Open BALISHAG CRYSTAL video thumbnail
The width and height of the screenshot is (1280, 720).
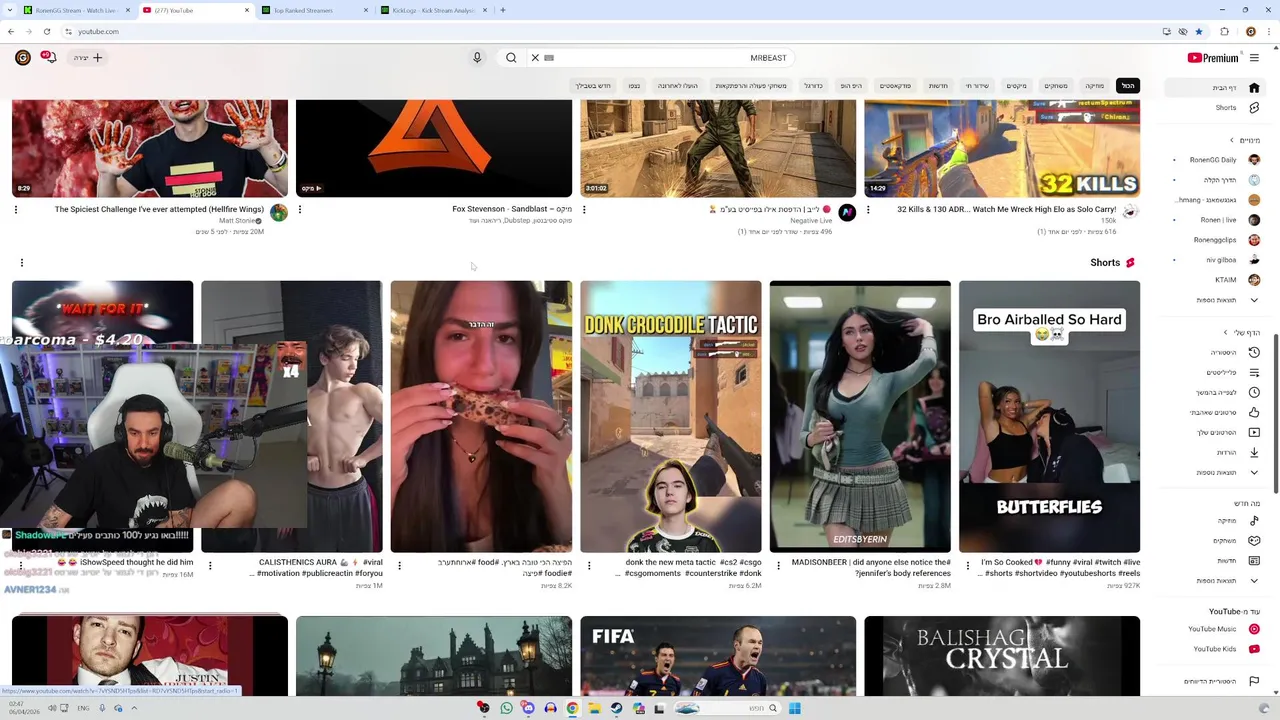click(1002, 656)
